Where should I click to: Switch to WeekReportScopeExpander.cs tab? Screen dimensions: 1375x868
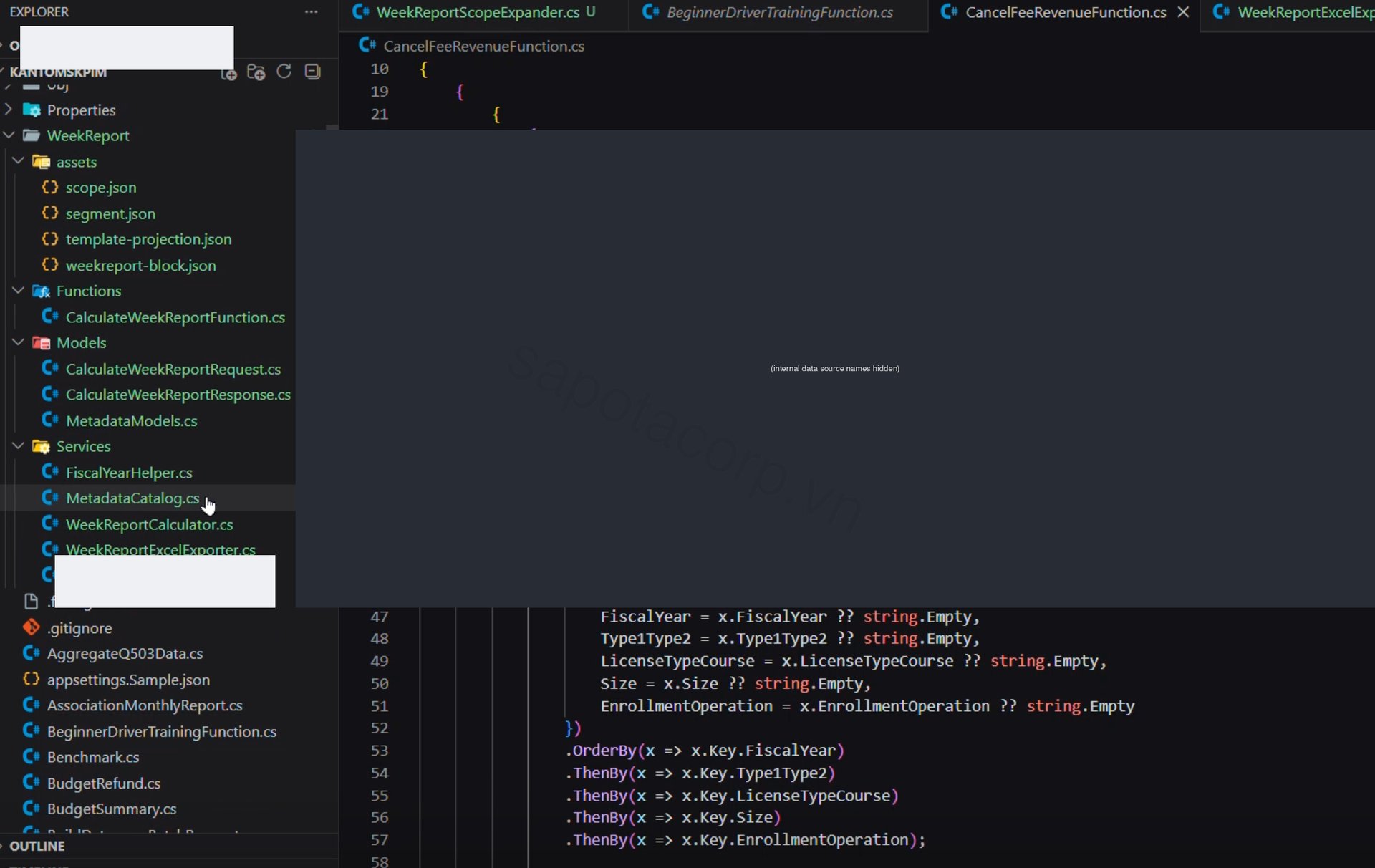(x=484, y=12)
